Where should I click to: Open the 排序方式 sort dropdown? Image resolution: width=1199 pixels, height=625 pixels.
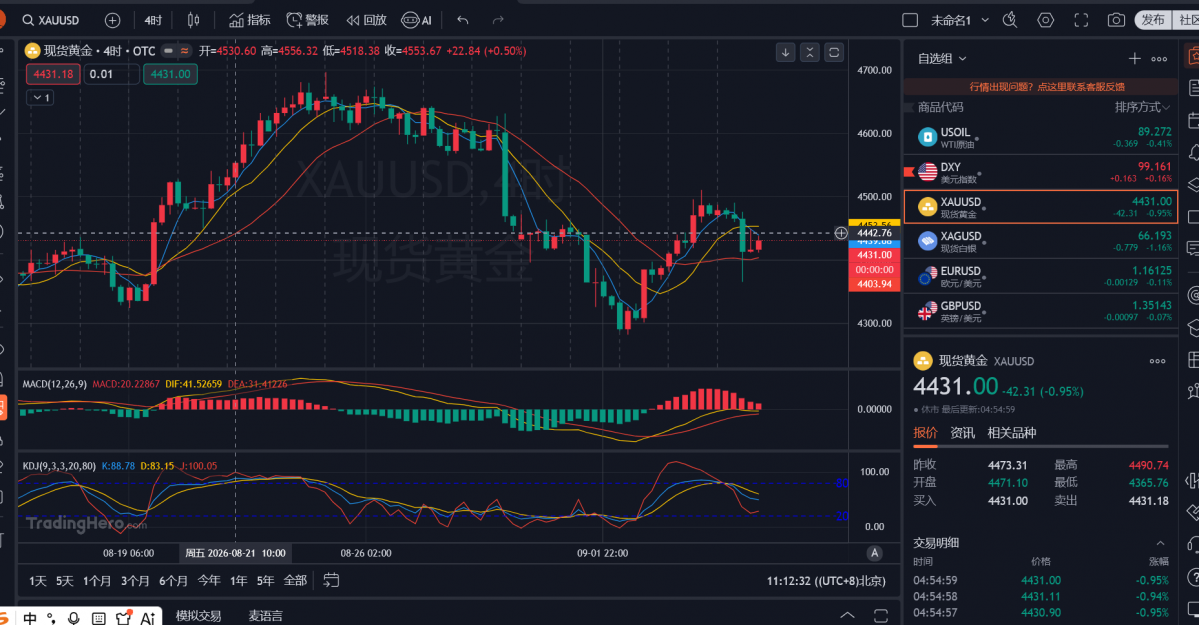[1142, 107]
